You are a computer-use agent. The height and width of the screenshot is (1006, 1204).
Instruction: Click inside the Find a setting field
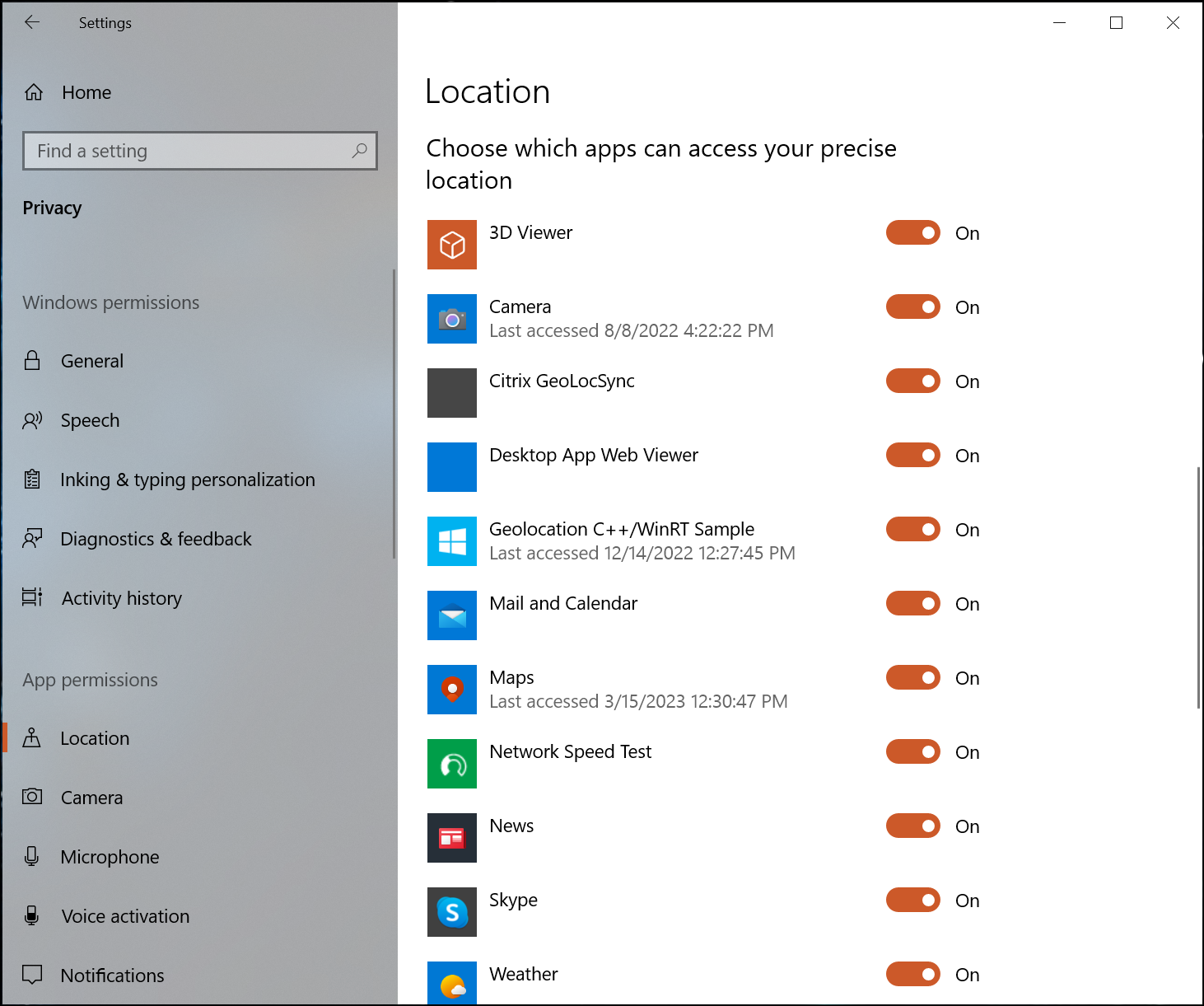click(165, 151)
